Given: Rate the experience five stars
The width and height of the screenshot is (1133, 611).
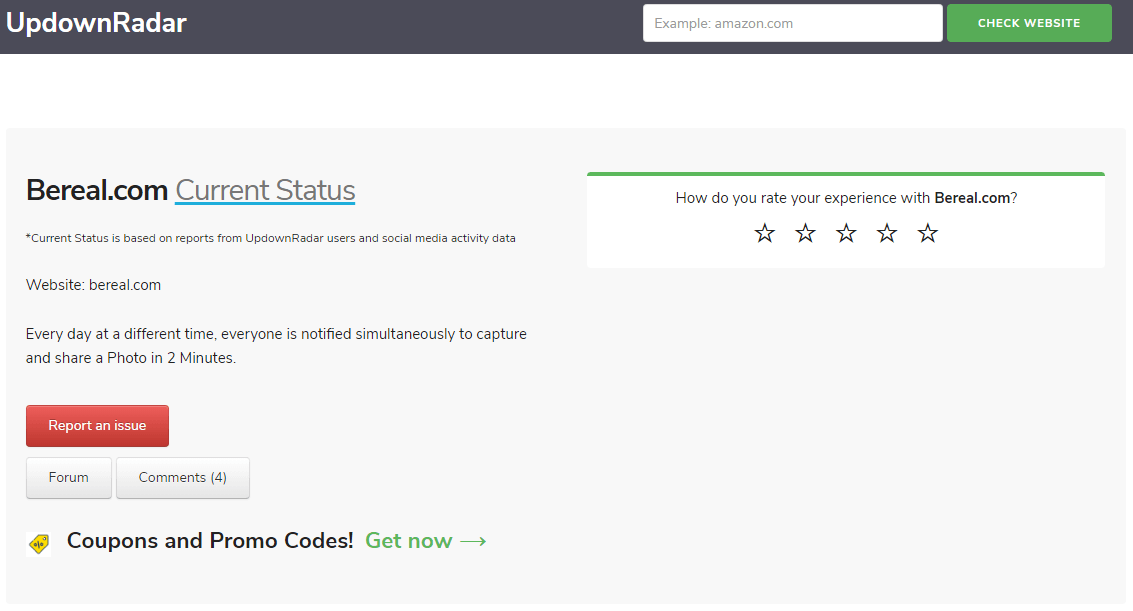Looking at the screenshot, I should (x=928, y=233).
